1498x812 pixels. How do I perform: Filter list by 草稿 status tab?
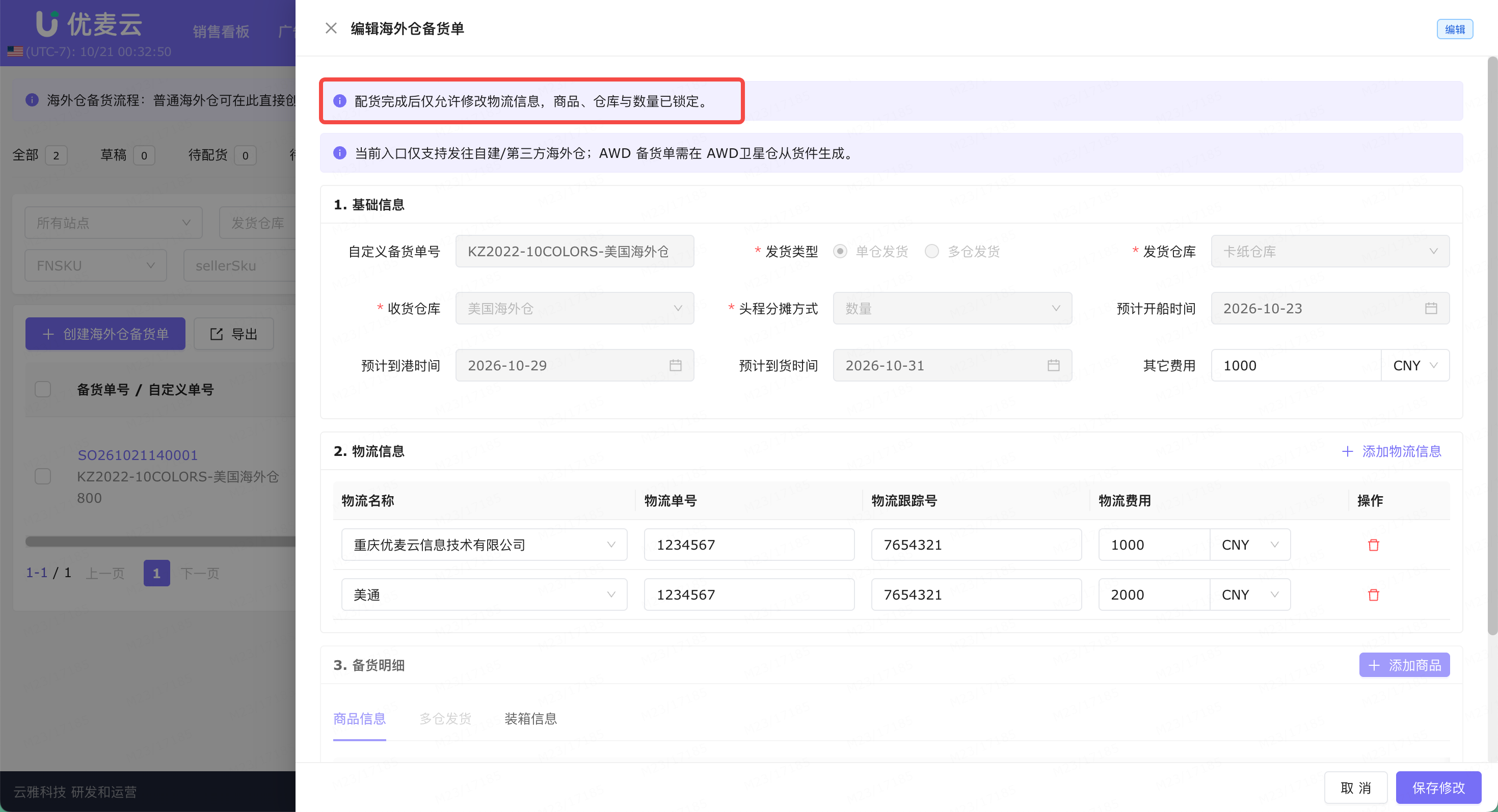click(x=127, y=155)
